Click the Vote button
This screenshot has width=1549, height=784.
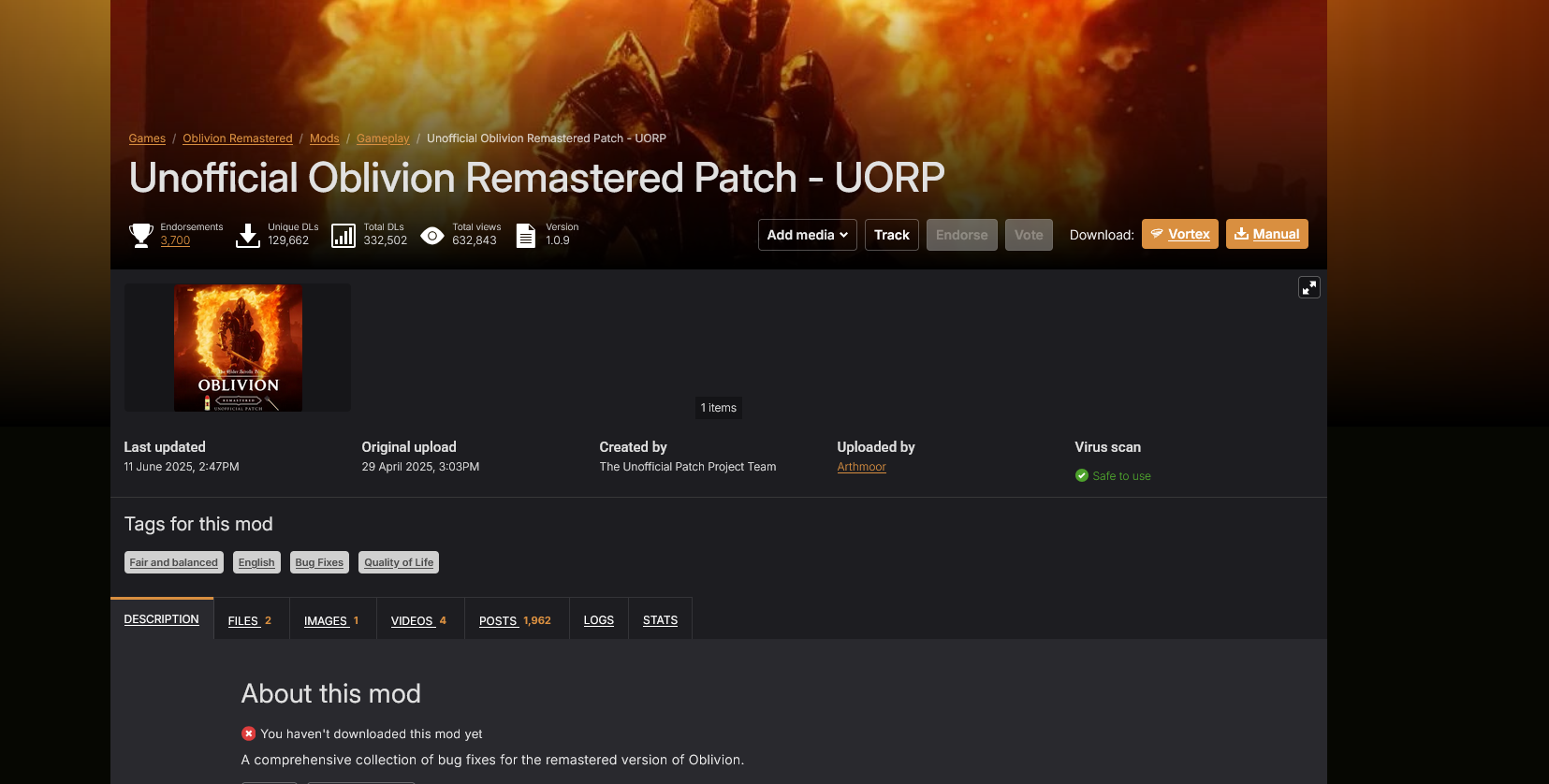1029,235
